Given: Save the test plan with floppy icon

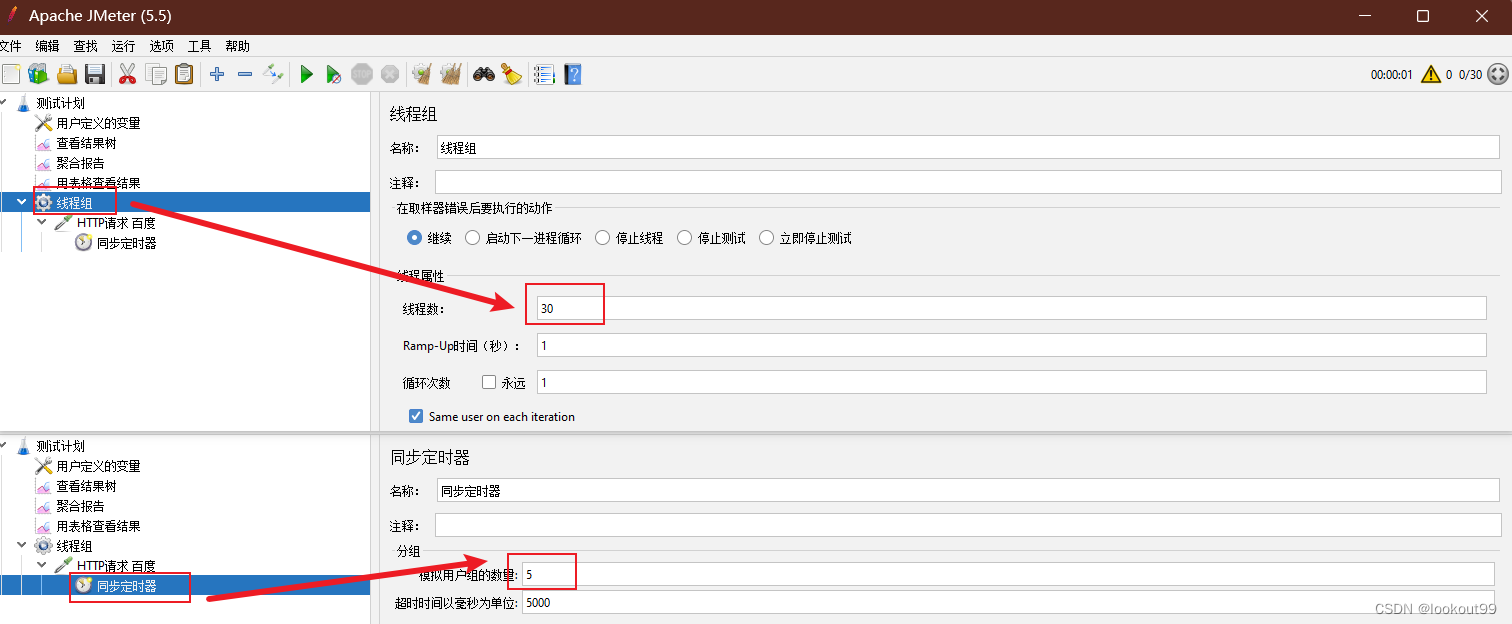Looking at the screenshot, I should pyautogui.click(x=95, y=74).
